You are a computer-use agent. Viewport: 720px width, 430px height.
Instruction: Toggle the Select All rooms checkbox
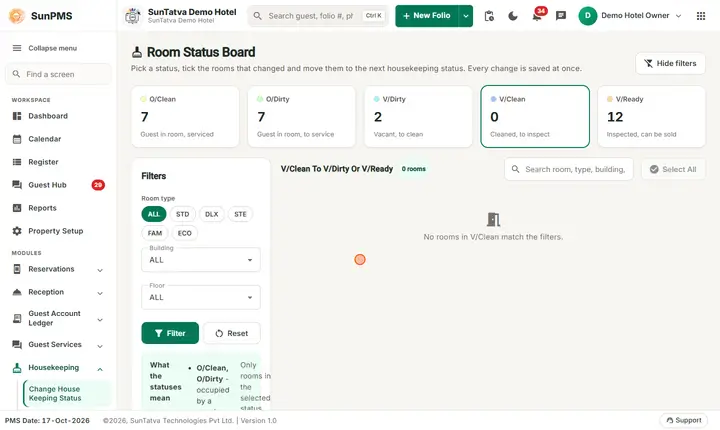[673, 170]
